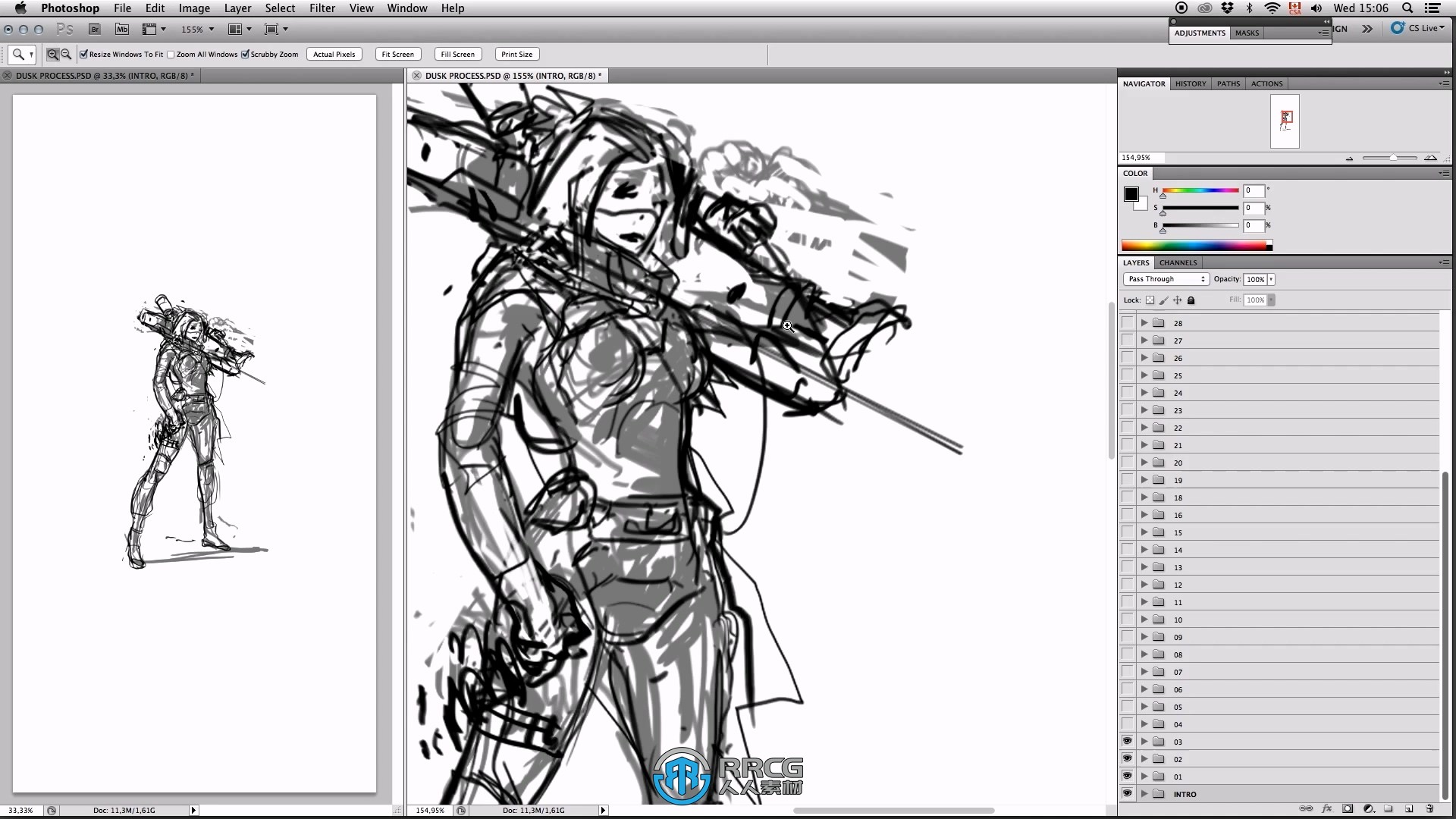Click link layers icon in Layers panel
The image size is (1456, 819).
click(1306, 808)
